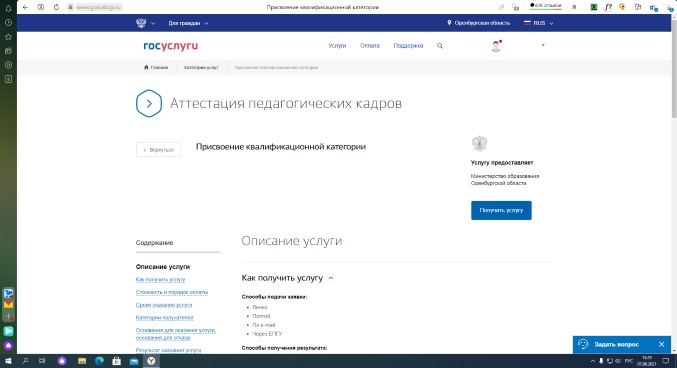
Task: Open Task View on taskbar
Action: pos(42,361)
